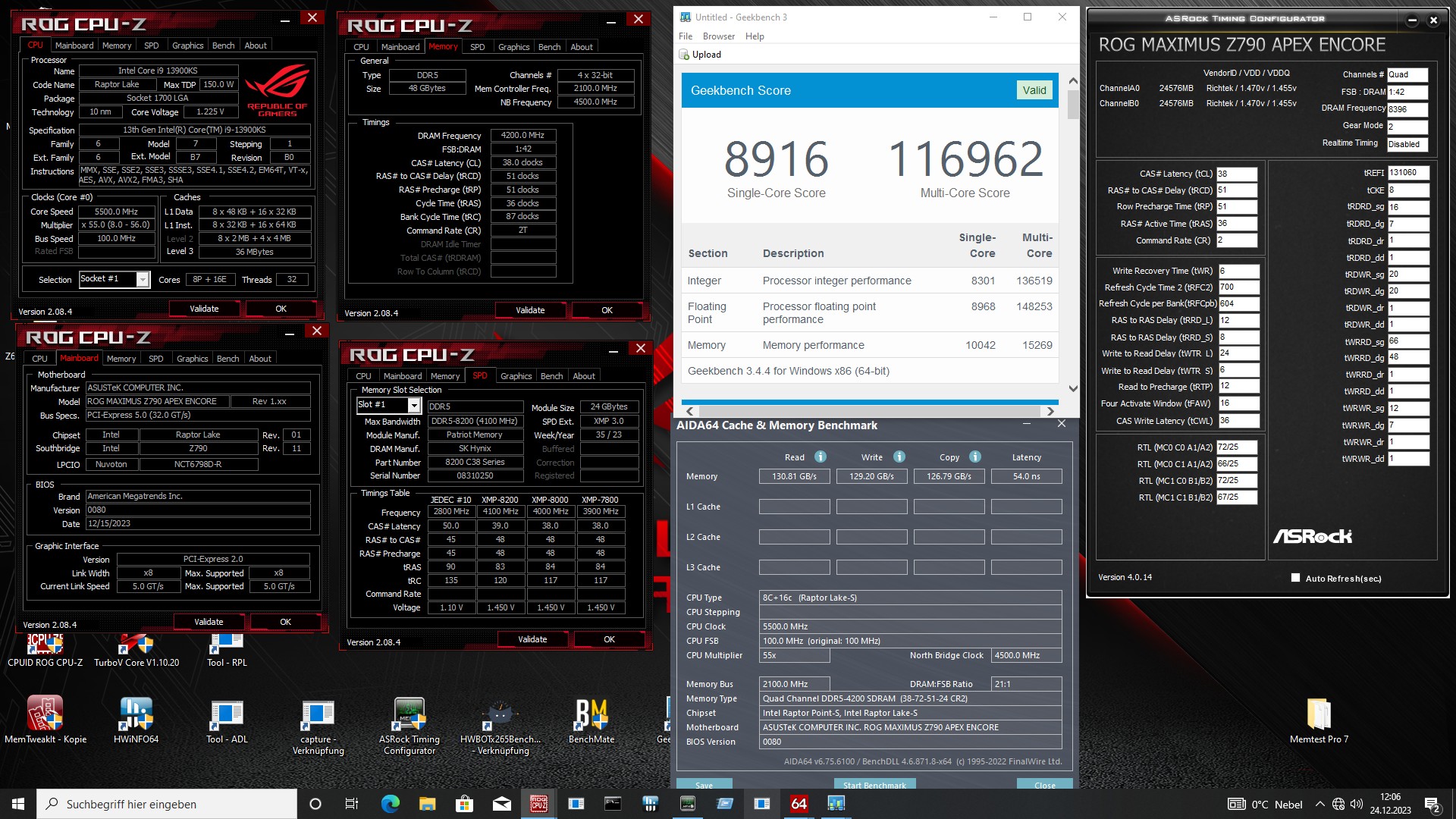Open Bench tab in the CPU-Z SPD window
The height and width of the screenshot is (819, 1456).
[552, 376]
